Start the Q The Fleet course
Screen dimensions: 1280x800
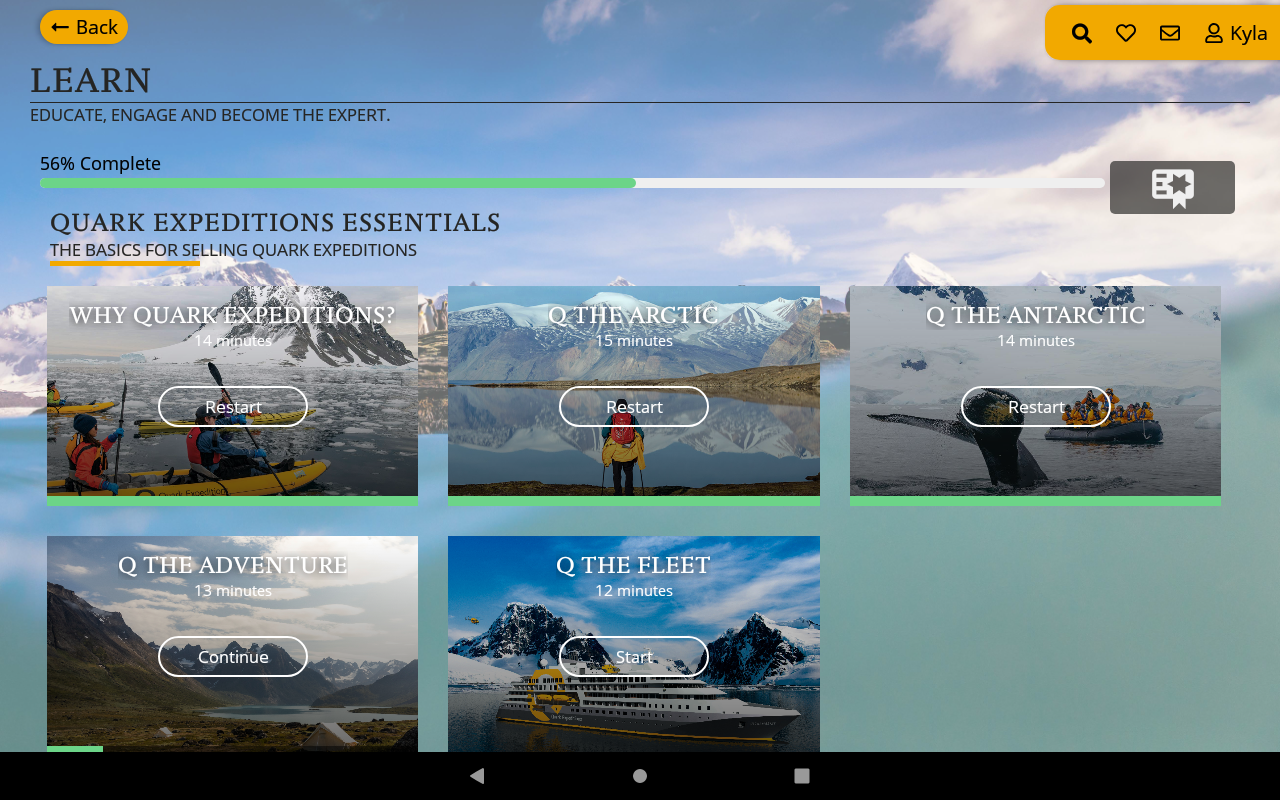pos(634,657)
